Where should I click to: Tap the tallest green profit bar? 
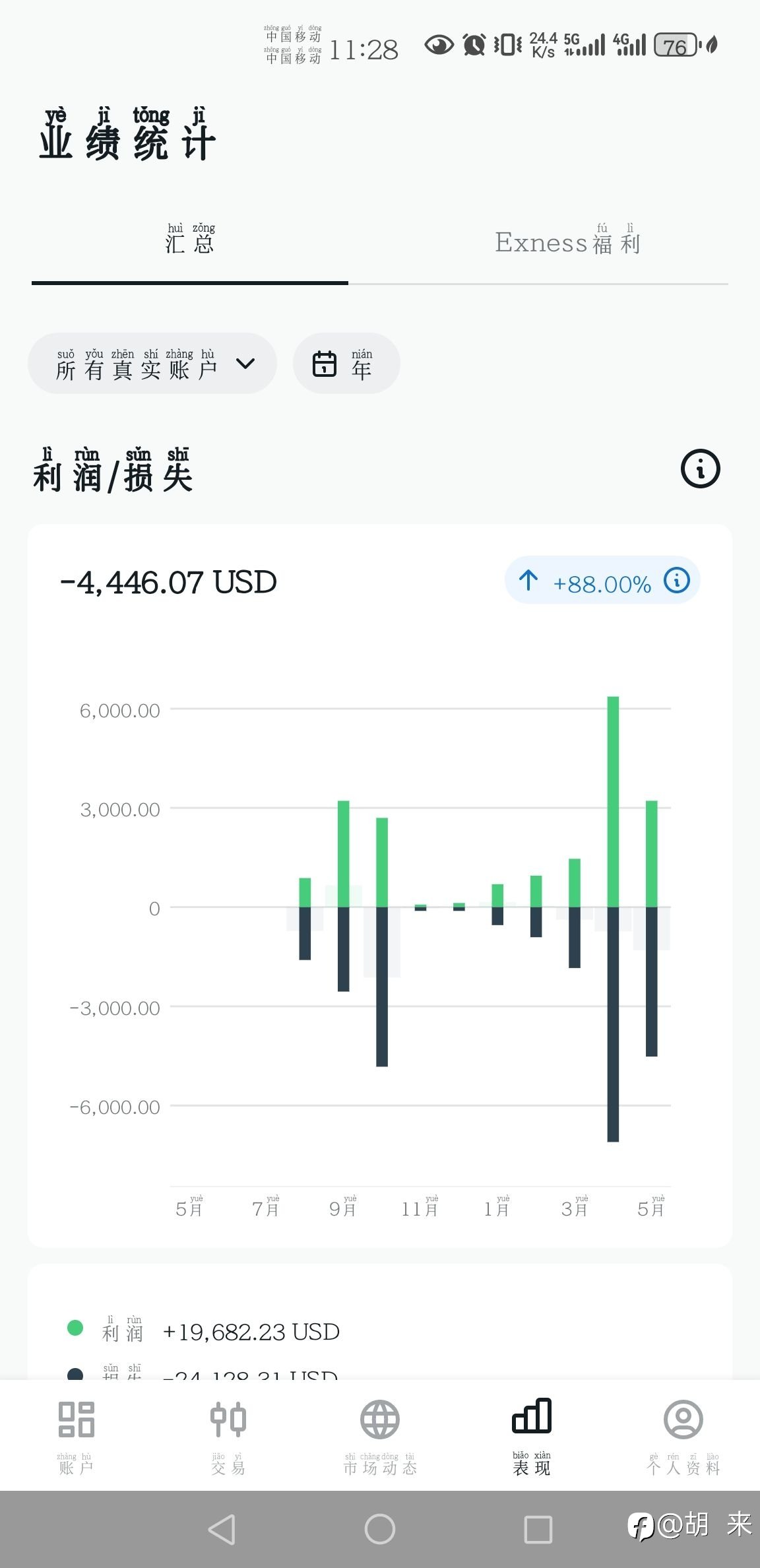coord(613,801)
